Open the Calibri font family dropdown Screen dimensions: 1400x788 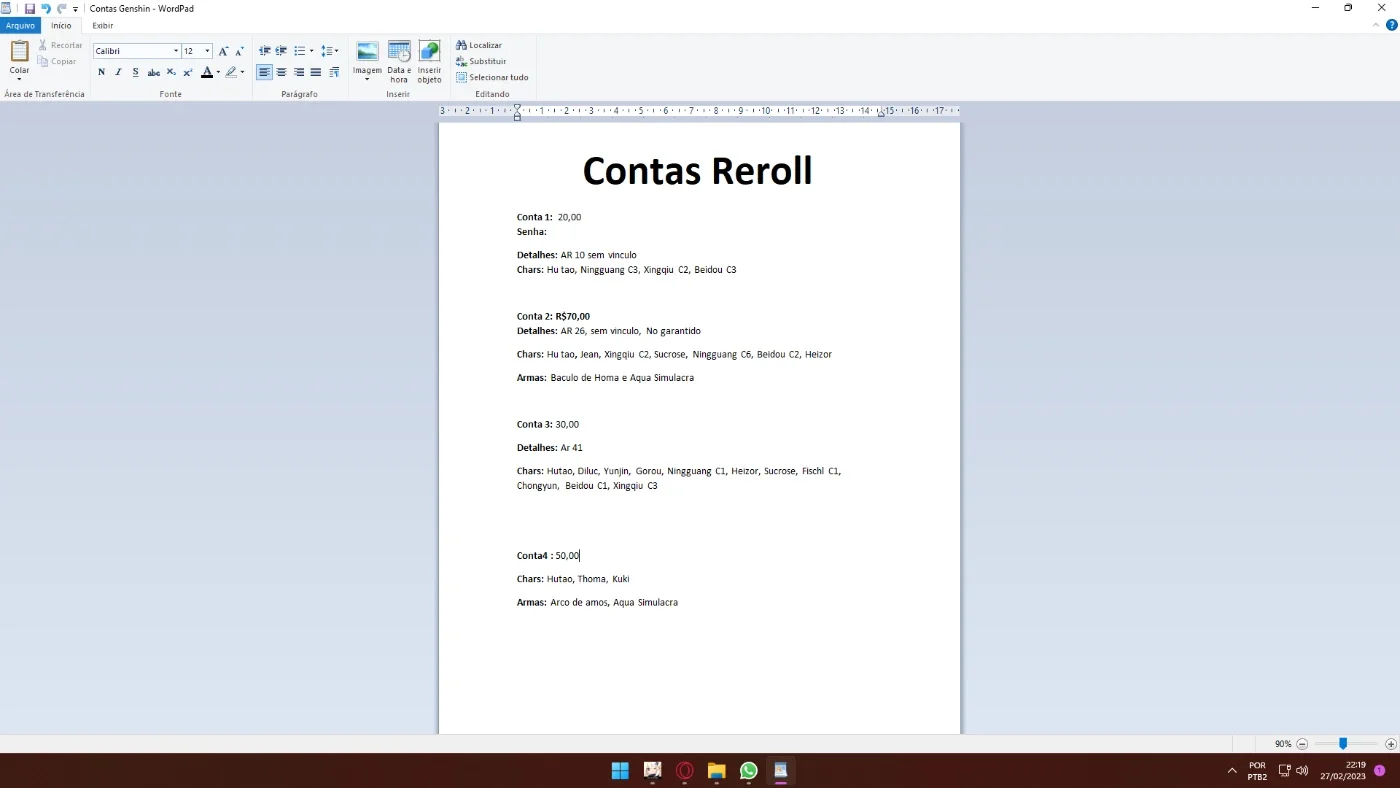136,51
